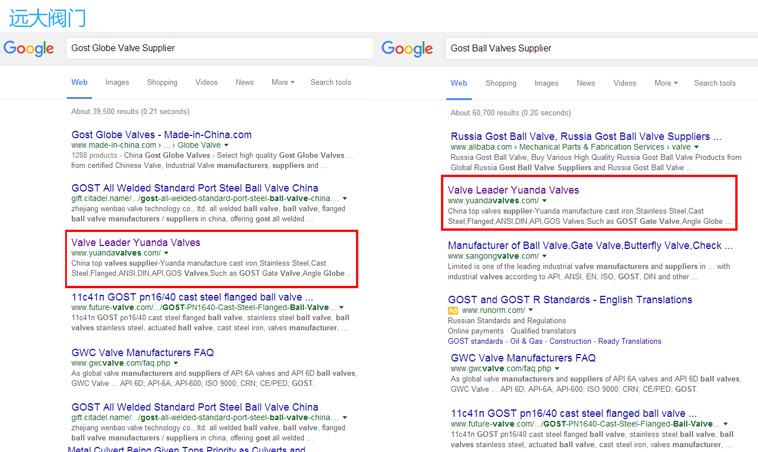Focus the 'Gost Globe Valve Supplier' search box

(219, 48)
